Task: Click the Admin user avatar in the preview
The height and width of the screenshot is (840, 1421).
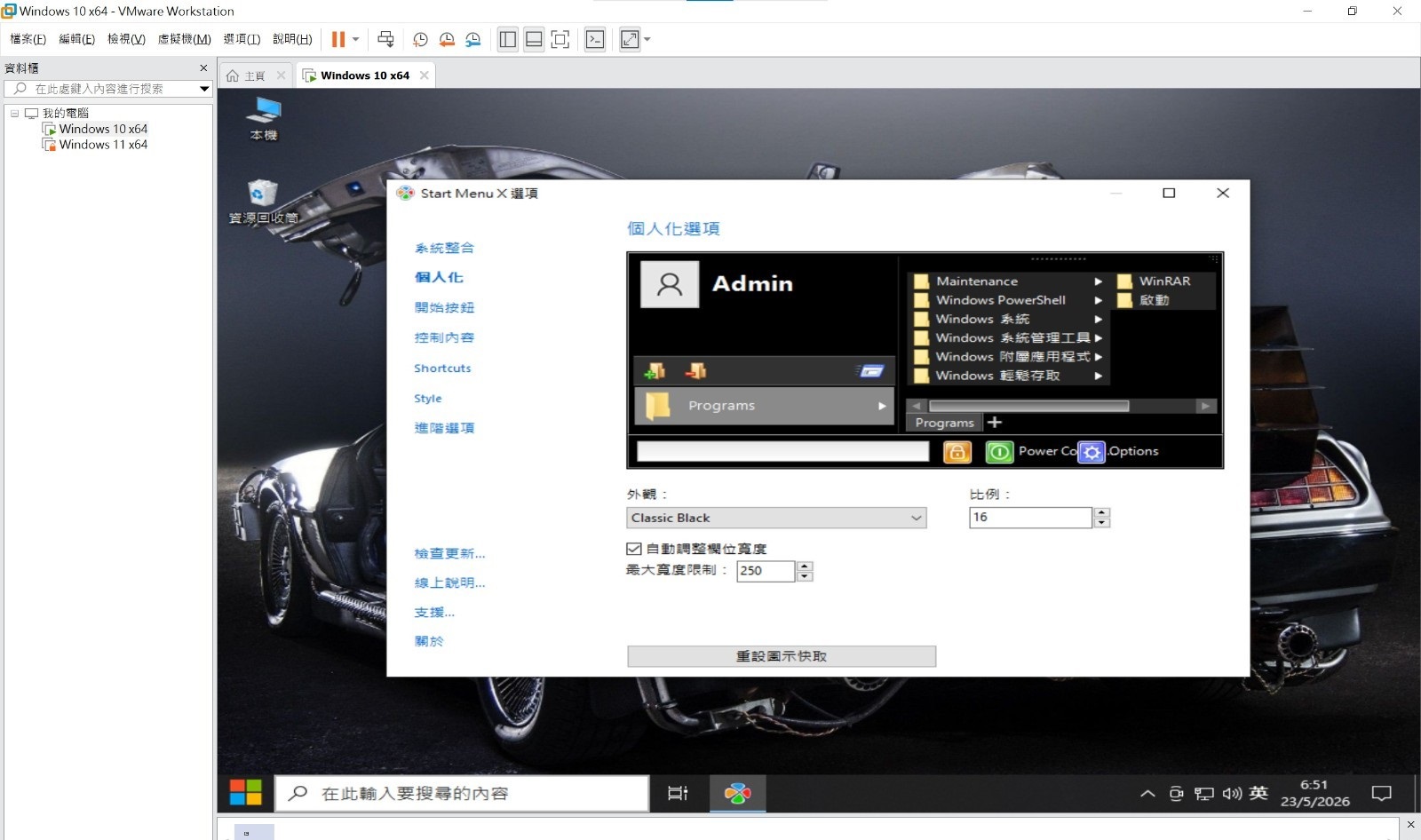Action: pyautogui.click(x=670, y=284)
